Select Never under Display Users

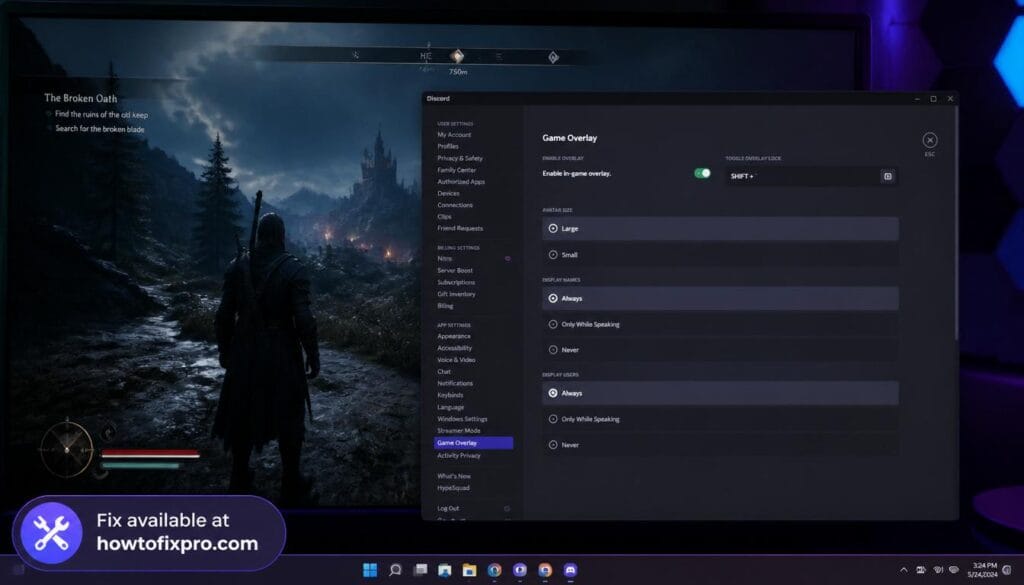tap(720, 445)
